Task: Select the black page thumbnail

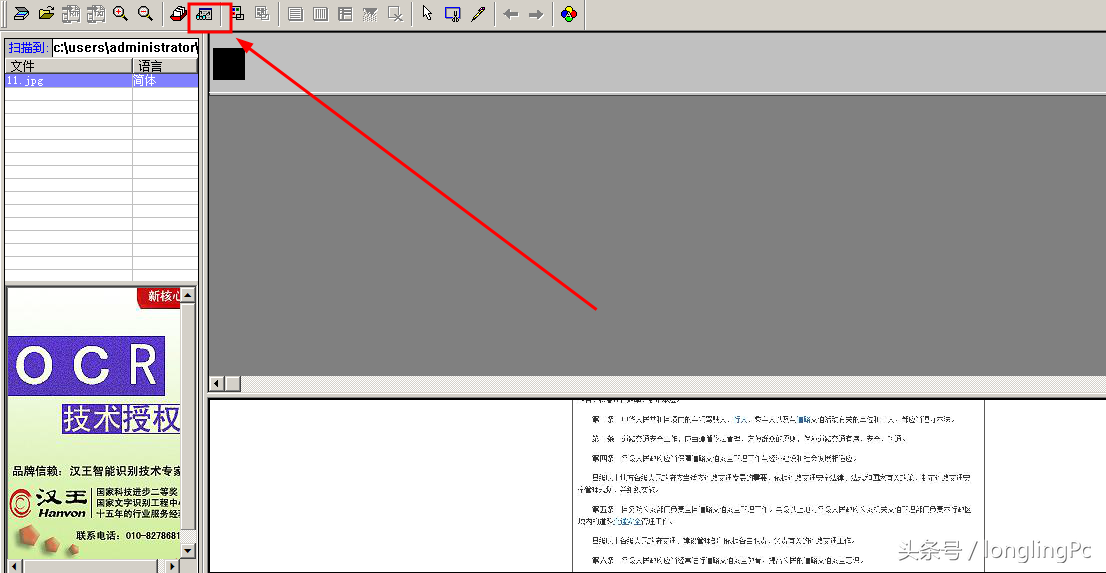Action: (x=229, y=64)
